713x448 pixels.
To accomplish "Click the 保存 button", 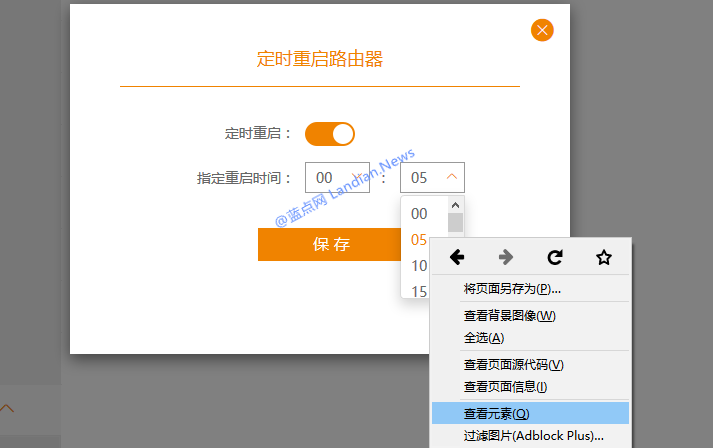I will point(331,244).
